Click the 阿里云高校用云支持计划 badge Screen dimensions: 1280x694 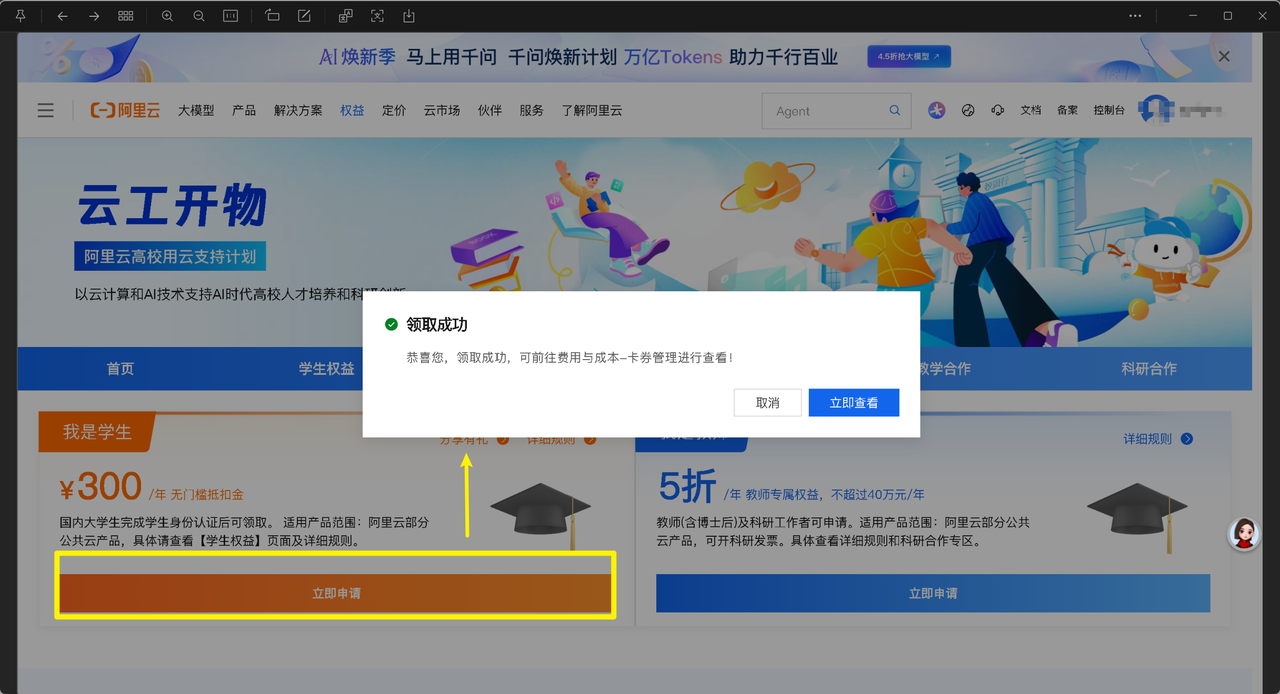170,256
